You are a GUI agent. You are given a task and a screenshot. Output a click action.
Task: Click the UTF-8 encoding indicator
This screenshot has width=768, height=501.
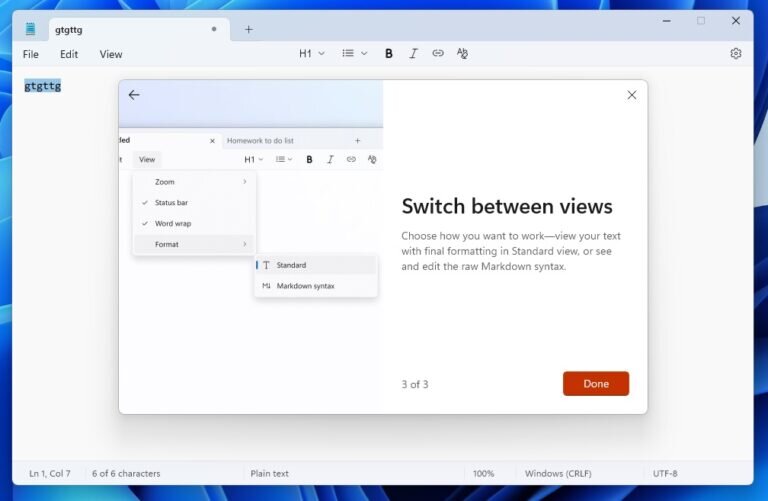(x=665, y=473)
